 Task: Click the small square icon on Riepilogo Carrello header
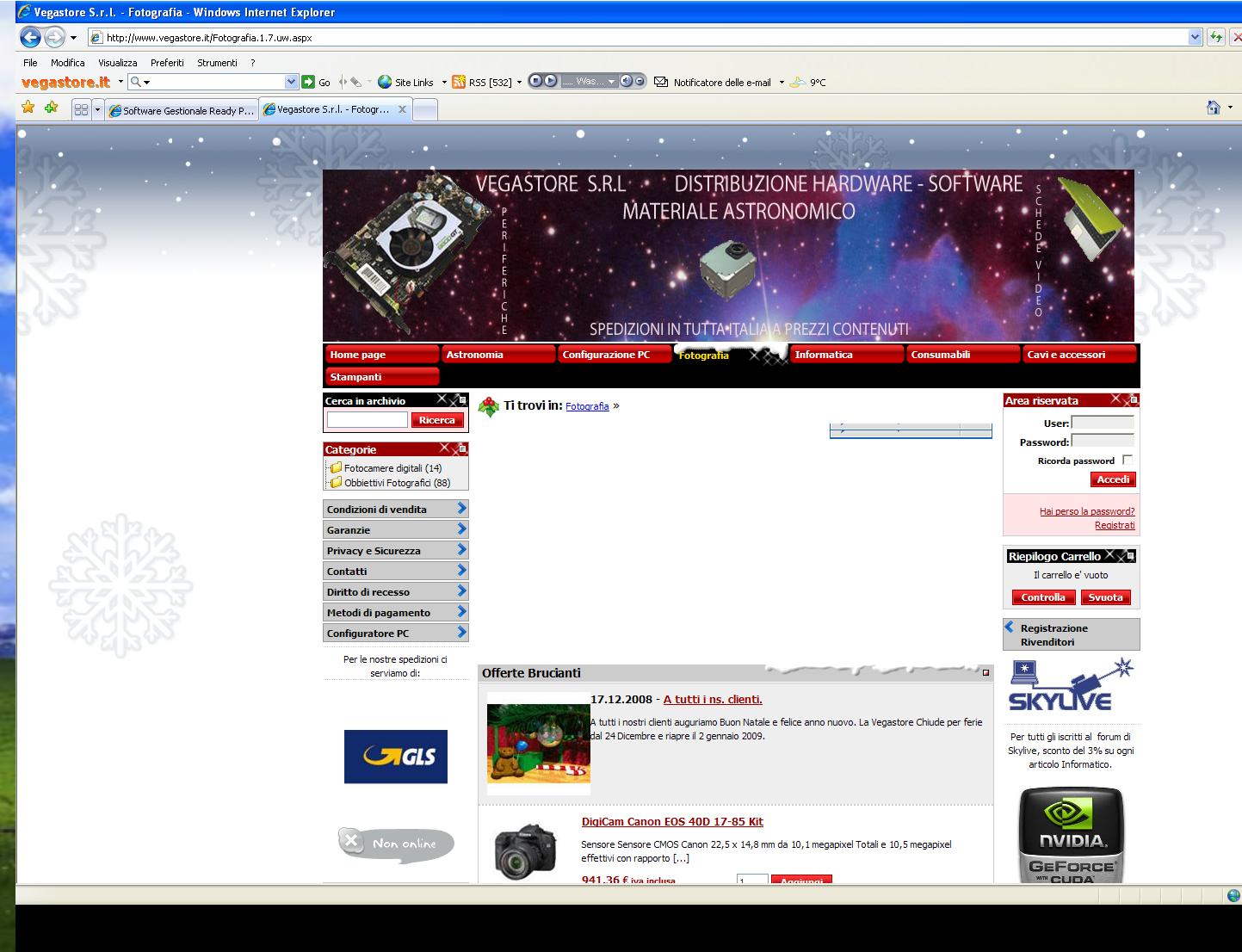pyautogui.click(x=1131, y=556)
